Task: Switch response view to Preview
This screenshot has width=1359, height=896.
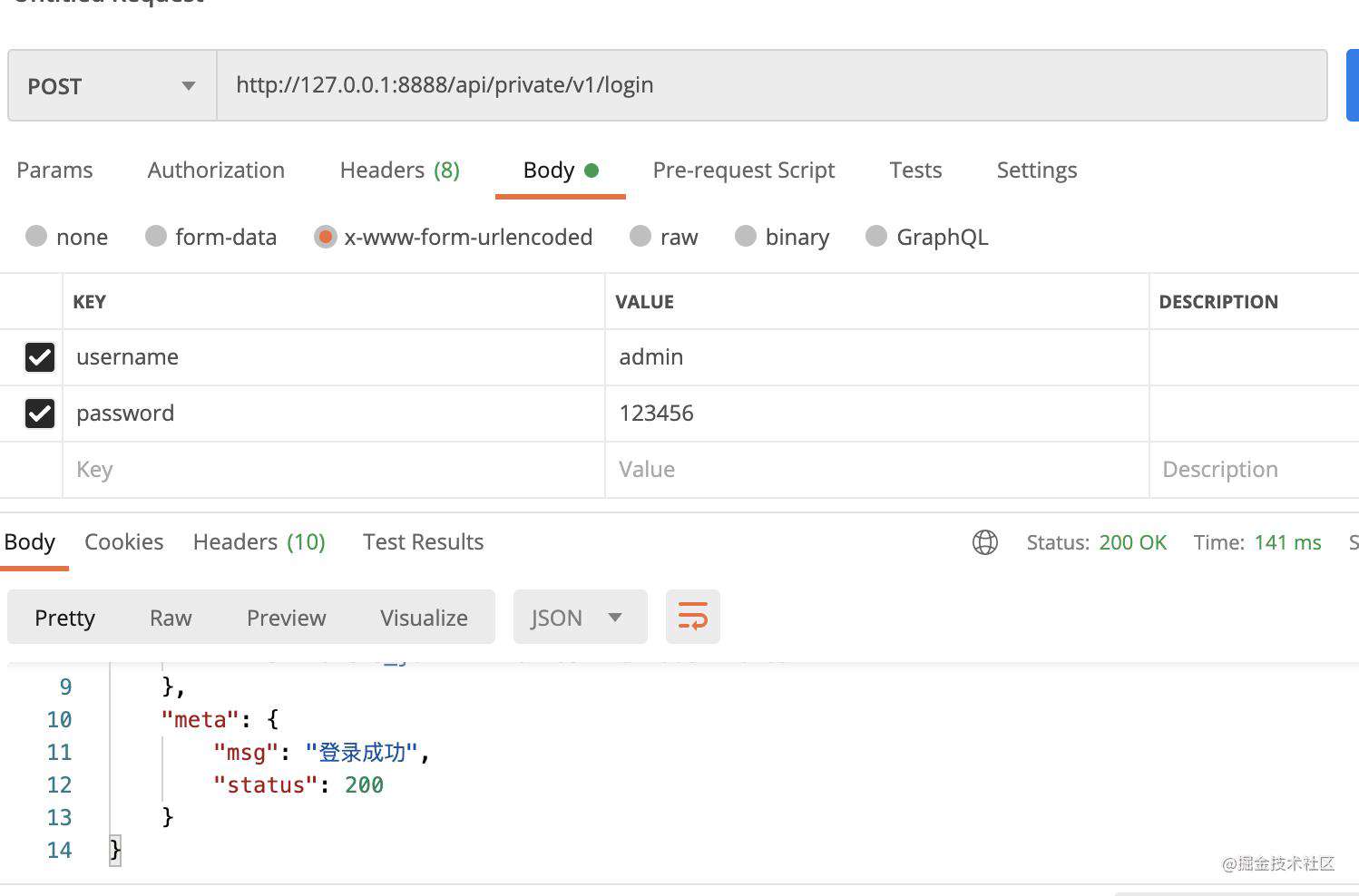Action: (x=286, y=618)
